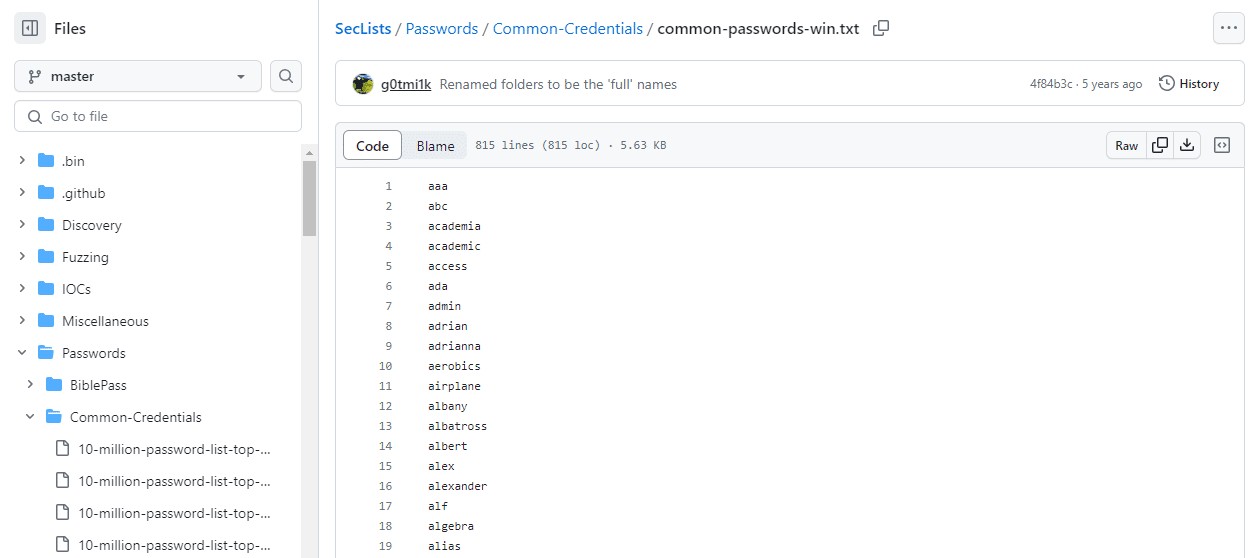Go to SecLists repository breadcrumb
Image resolution: width=1248 pixels, height=558 pixels.
click(363, 28)
